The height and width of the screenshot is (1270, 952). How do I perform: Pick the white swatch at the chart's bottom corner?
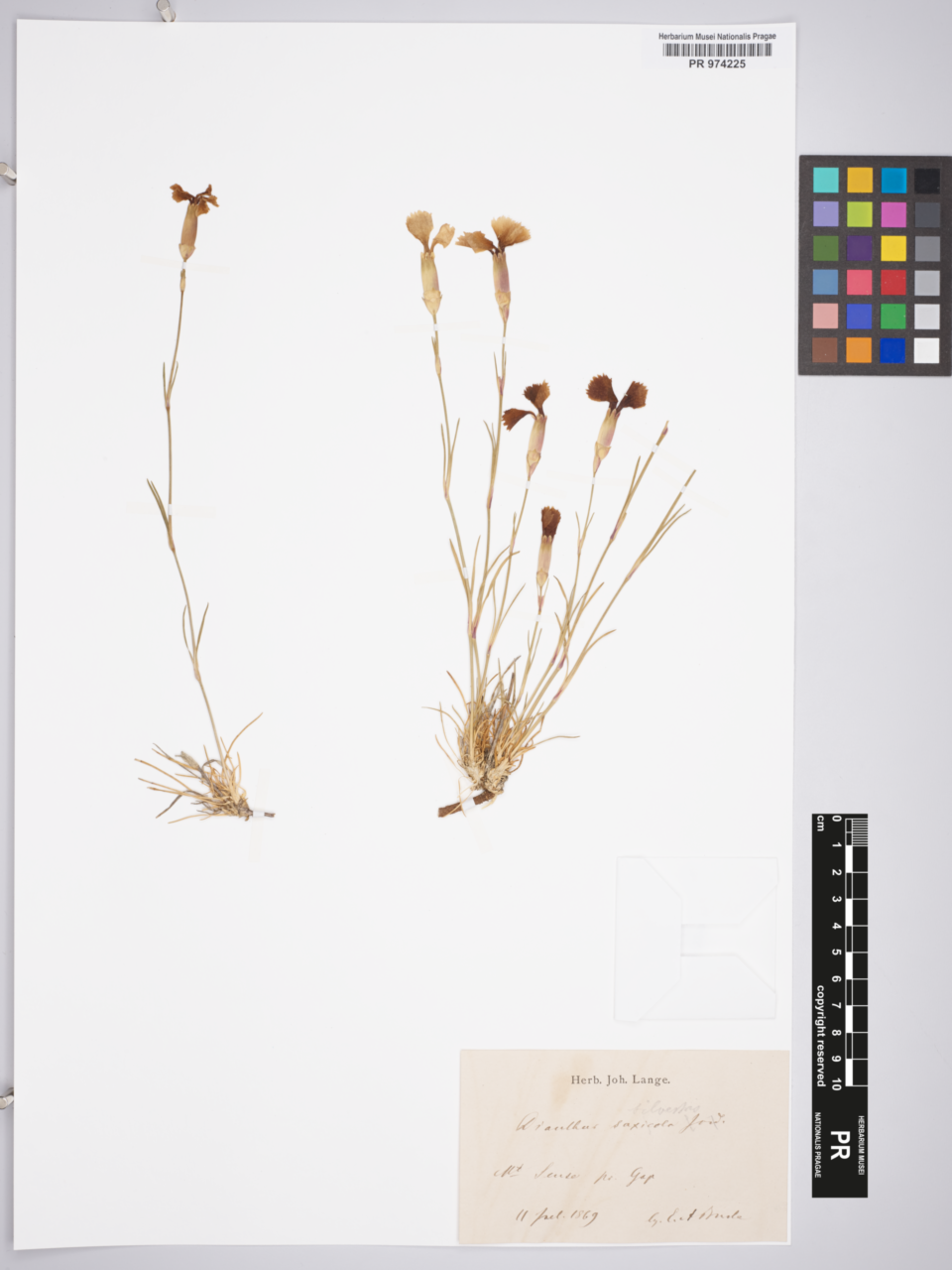click(926, 350)
